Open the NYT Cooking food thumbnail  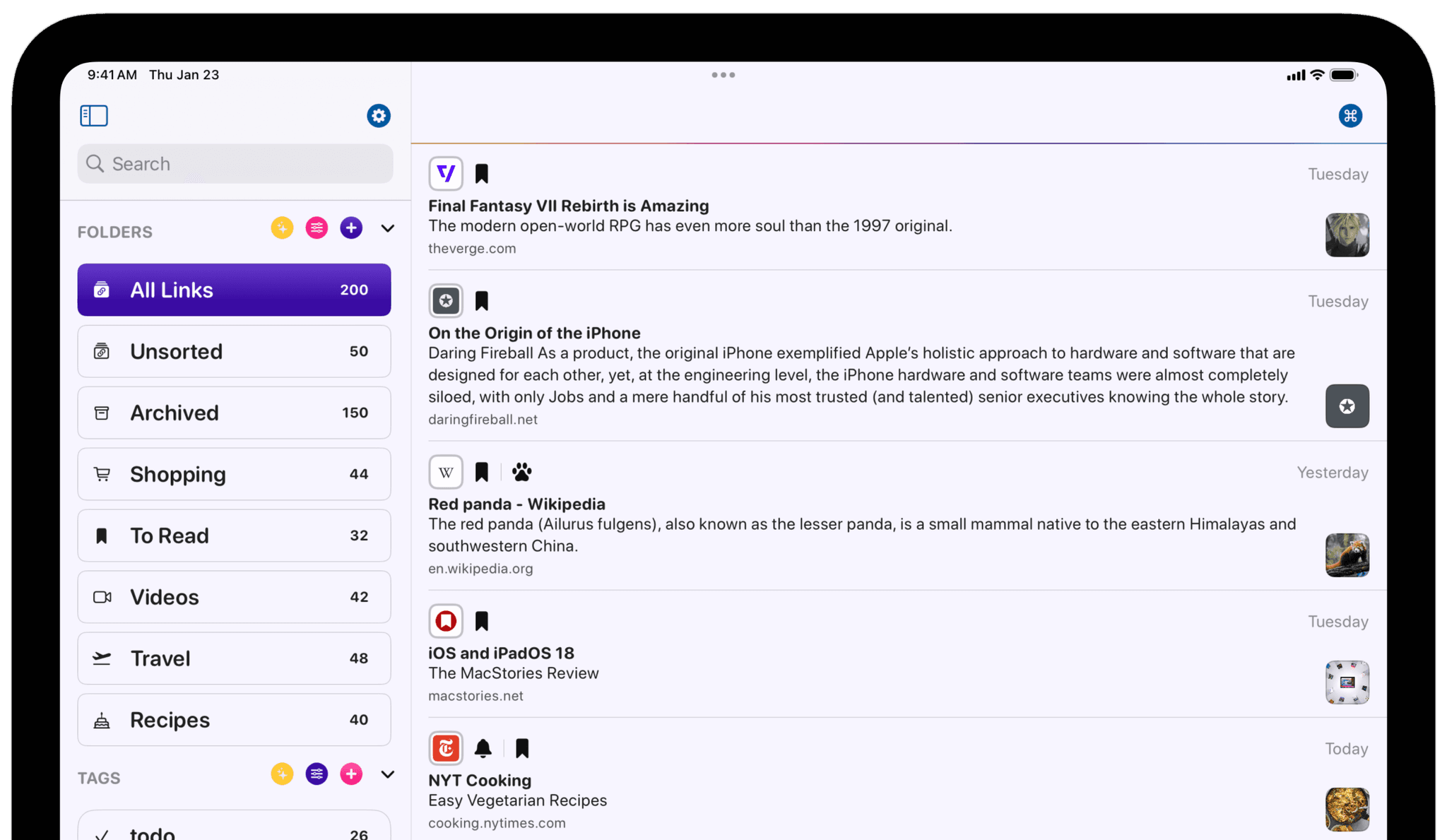1347,810
